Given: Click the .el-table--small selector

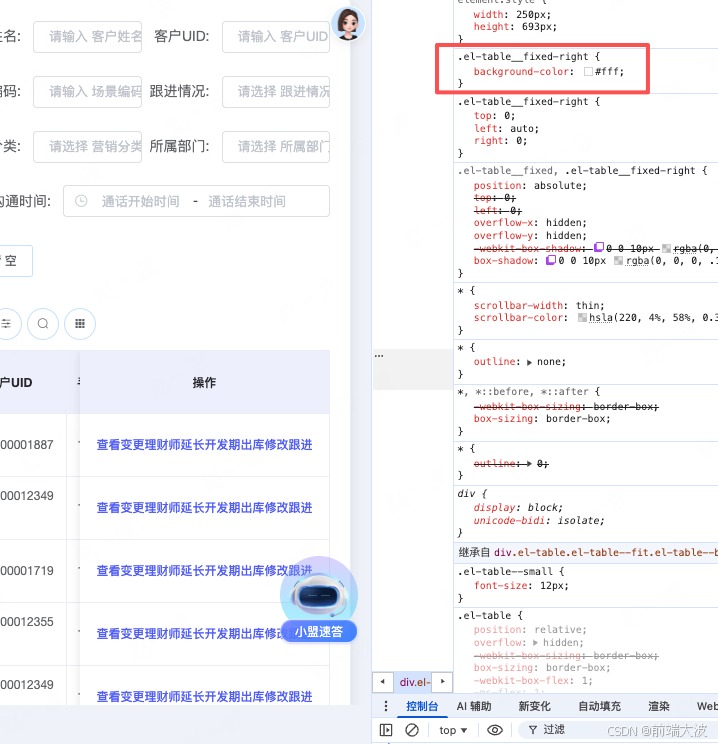Looking at the screenshot, I should pyautogui.click(x=505, y=571).
